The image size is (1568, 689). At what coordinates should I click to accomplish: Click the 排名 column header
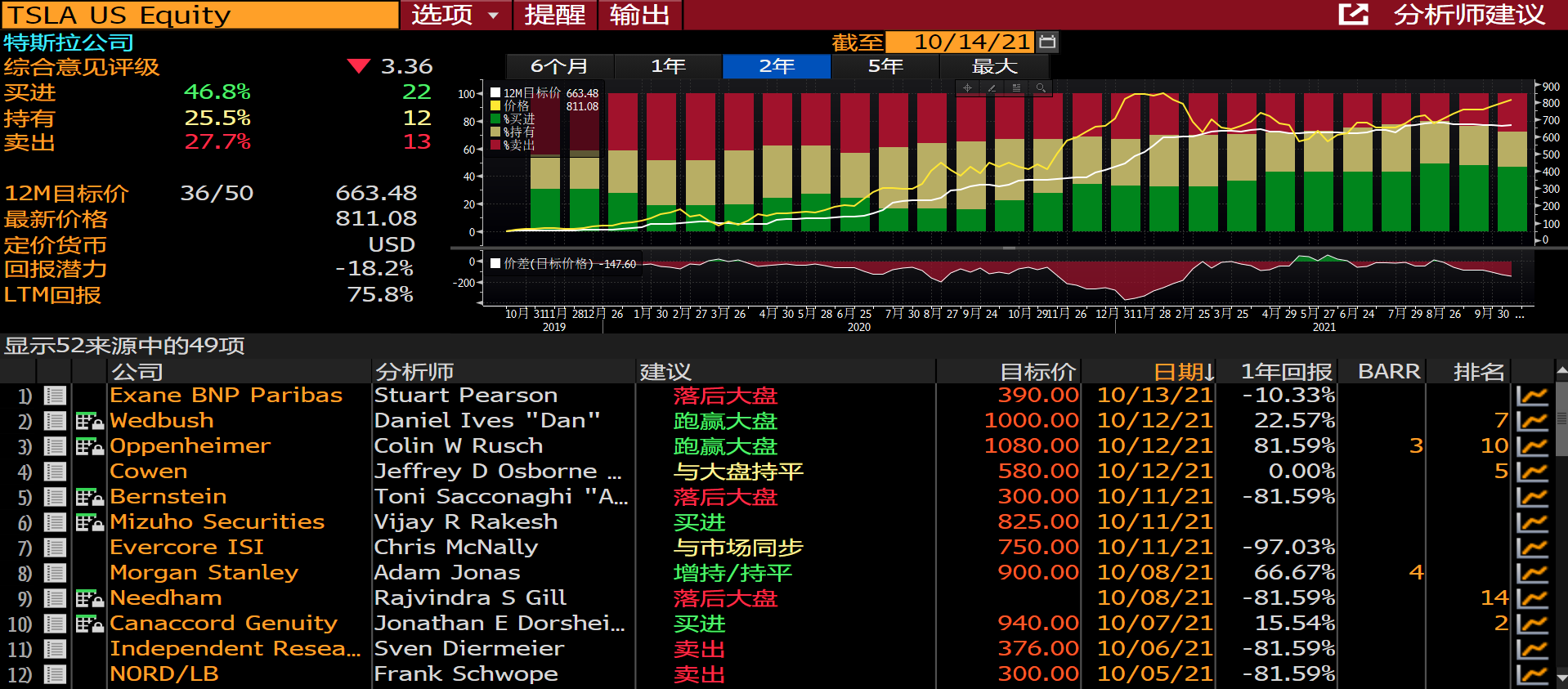tap(1479, 372)
